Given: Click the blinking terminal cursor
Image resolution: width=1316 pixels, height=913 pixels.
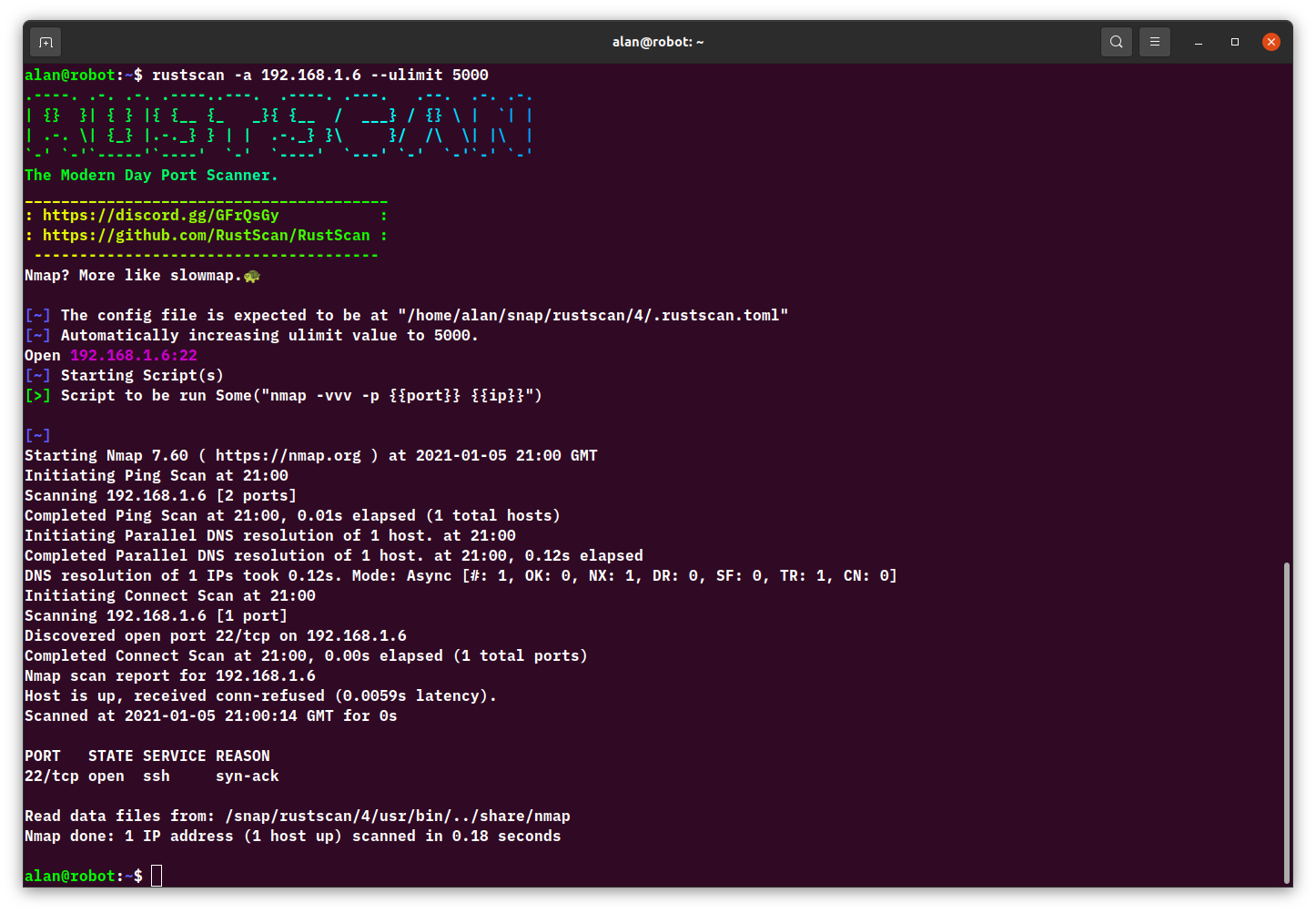Looking at the screenshot, I should click(157, 875).
